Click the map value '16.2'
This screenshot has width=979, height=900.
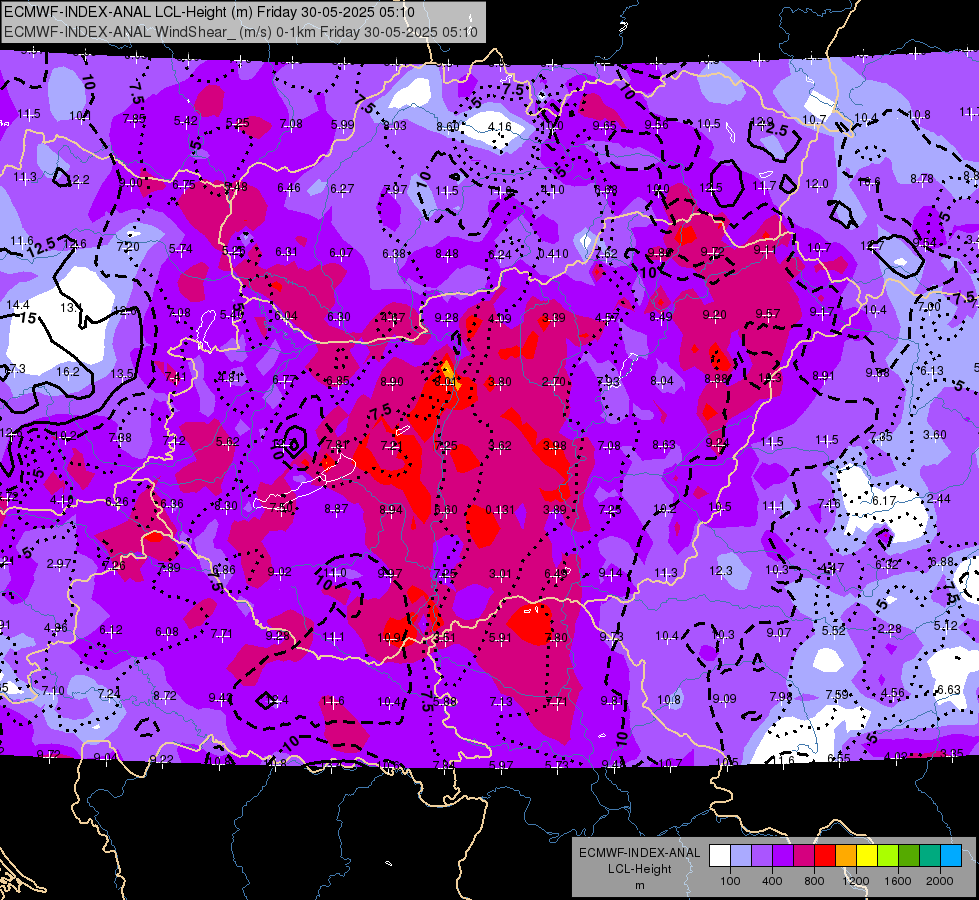click(x=68, y=372)
